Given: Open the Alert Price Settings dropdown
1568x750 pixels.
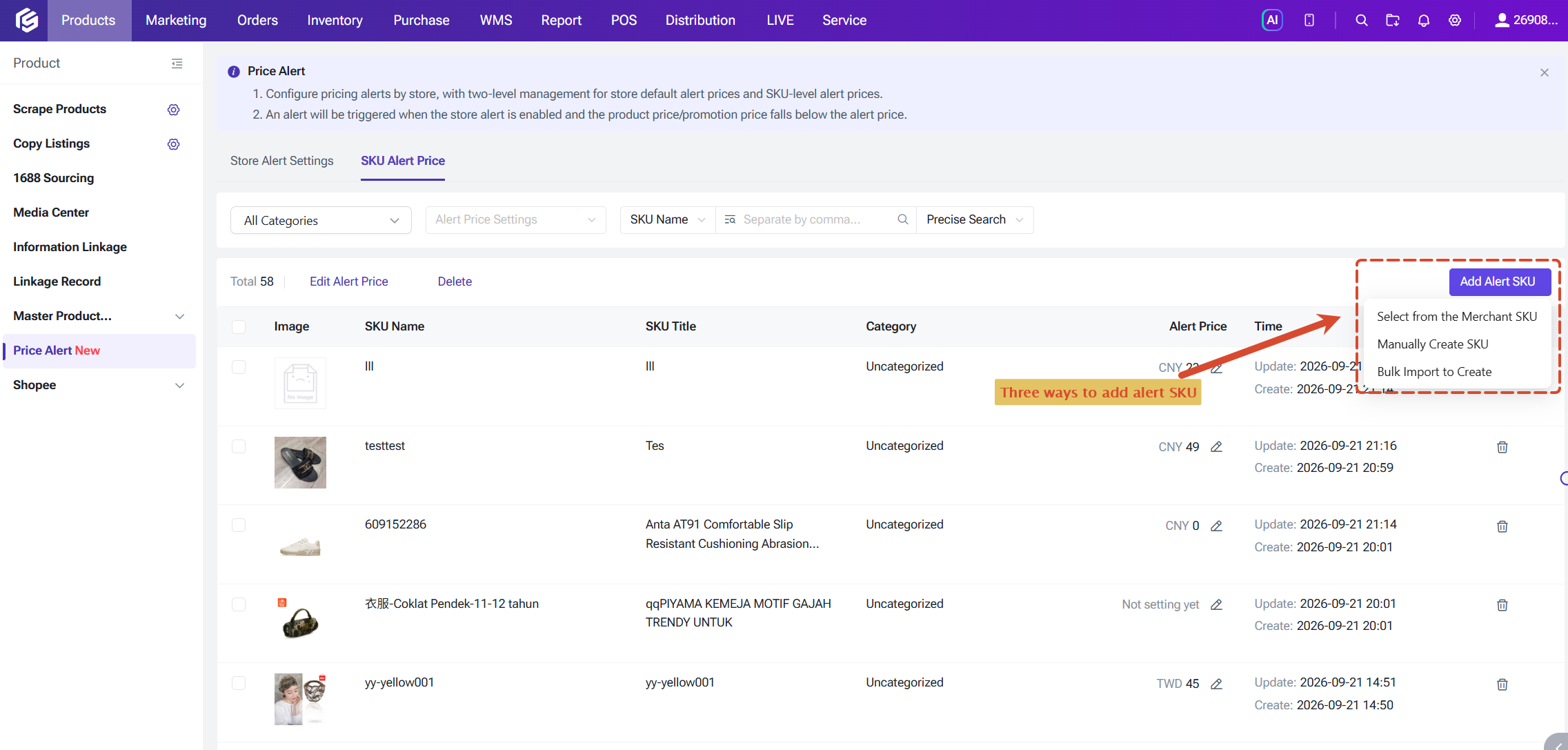Looking at the screenshot, I should pyautogui.click(x=515, y=219).
